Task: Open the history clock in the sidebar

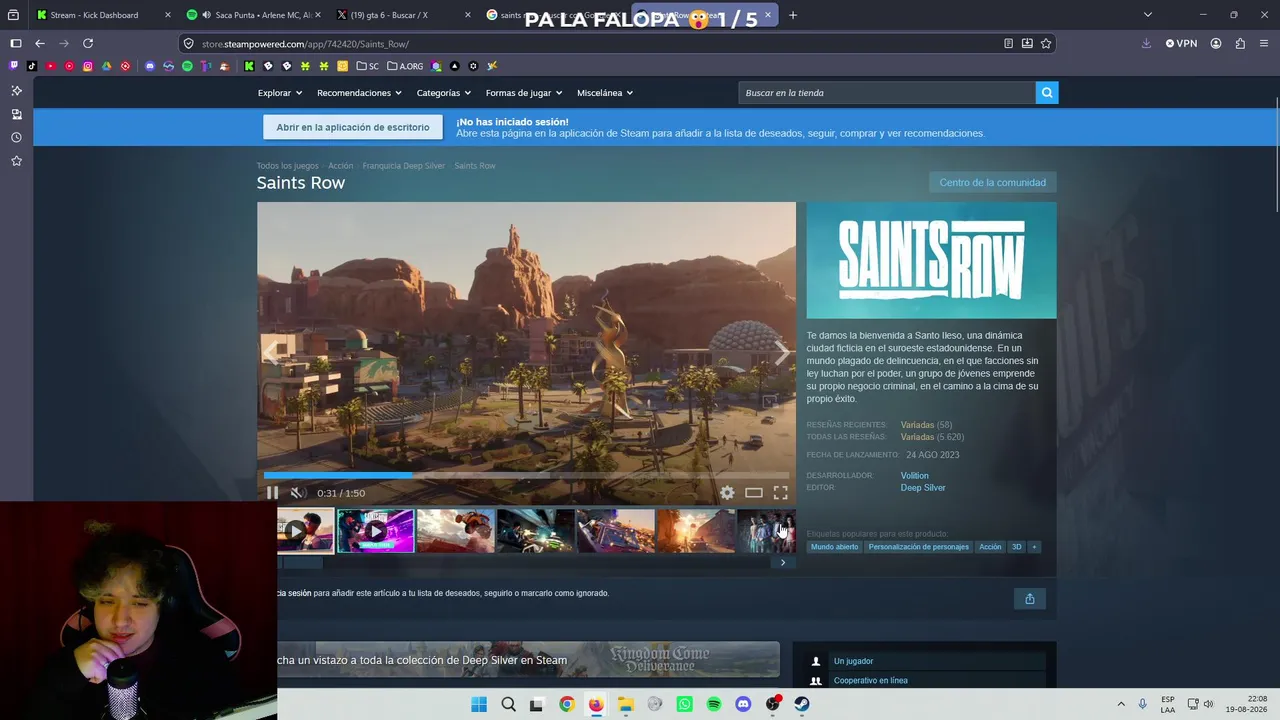Action: point(16,138)
